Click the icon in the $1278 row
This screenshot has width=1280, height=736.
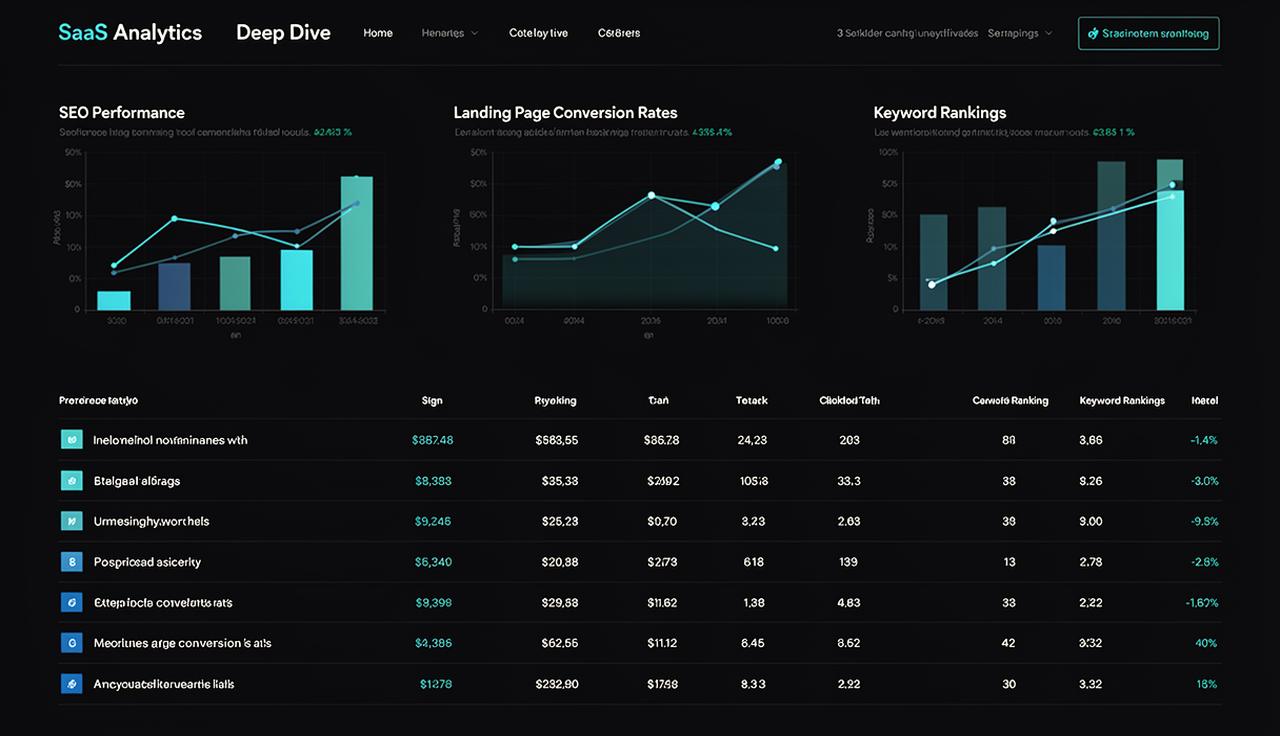tap(71, 684)
